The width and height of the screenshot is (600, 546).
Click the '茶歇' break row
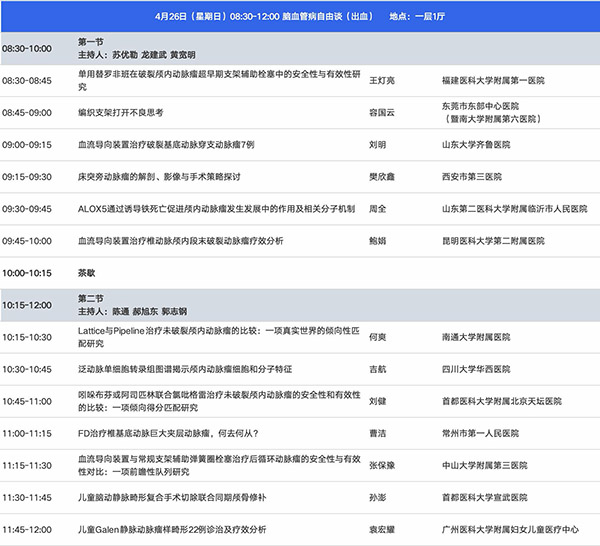point(88,273)
